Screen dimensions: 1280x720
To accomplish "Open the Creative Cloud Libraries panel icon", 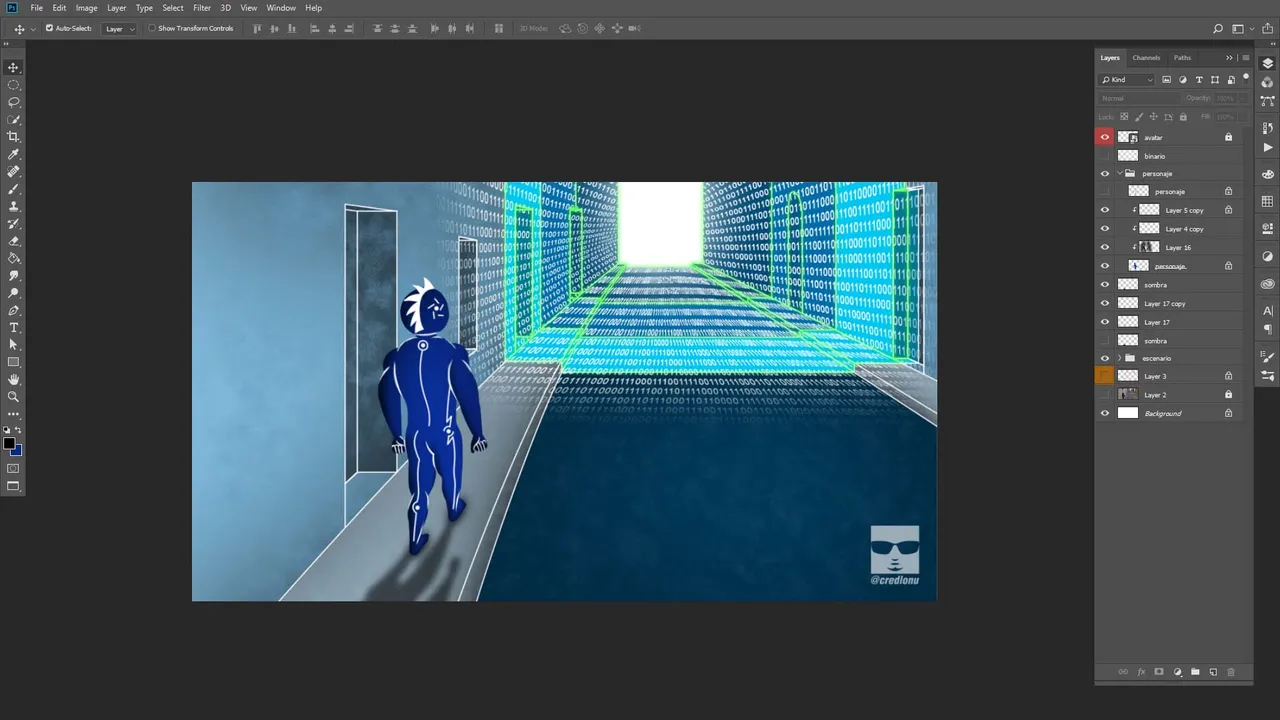I will click(x=1268, y=284).
